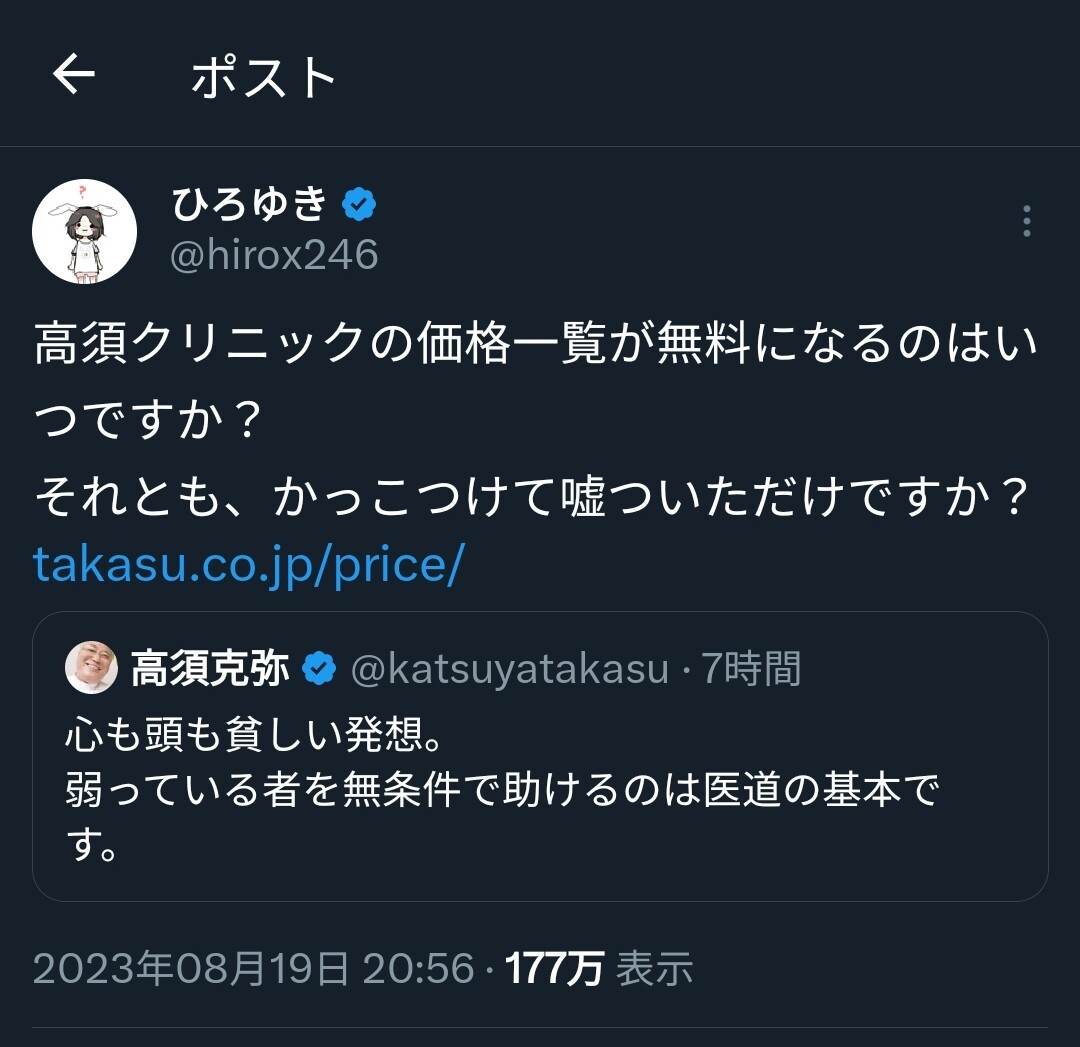Click the 表示 label next to the view count
This screenshot has height=1047, width=1080.
[x=654, y=968]
